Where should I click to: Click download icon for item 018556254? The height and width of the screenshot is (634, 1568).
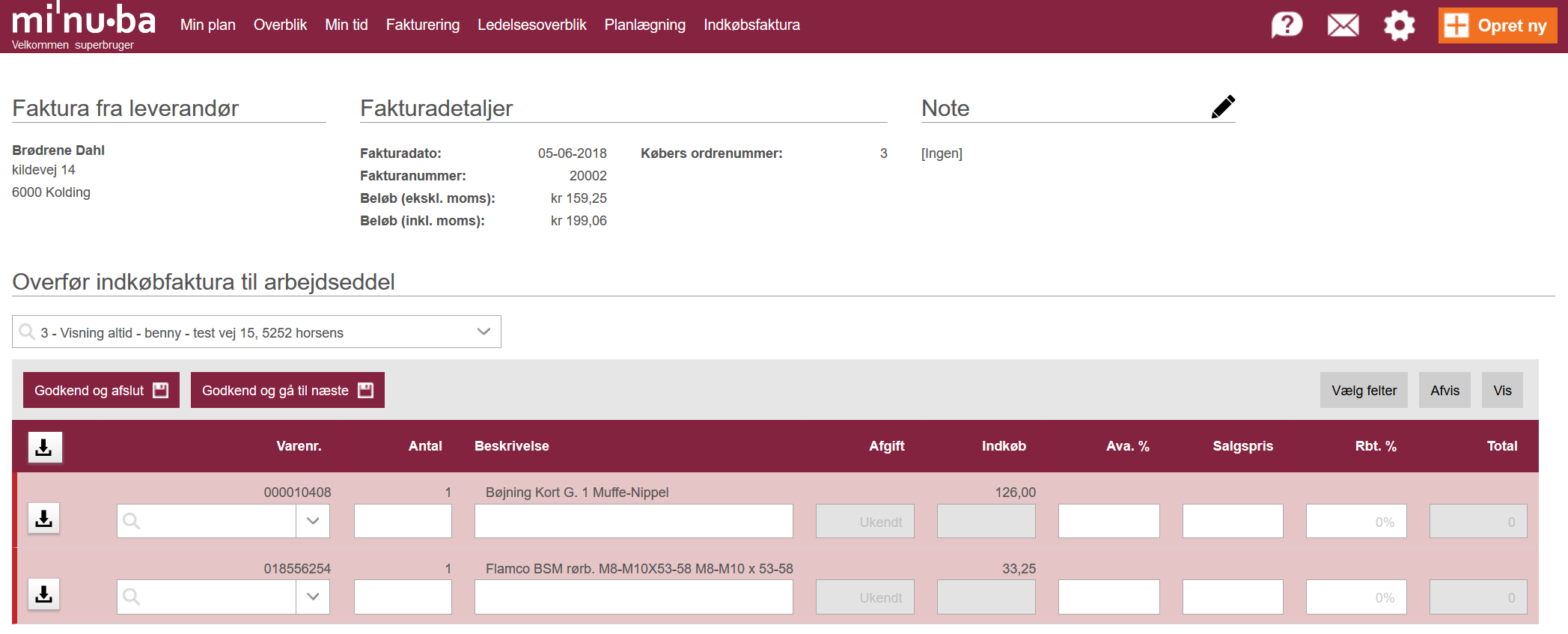coord(44,594)
